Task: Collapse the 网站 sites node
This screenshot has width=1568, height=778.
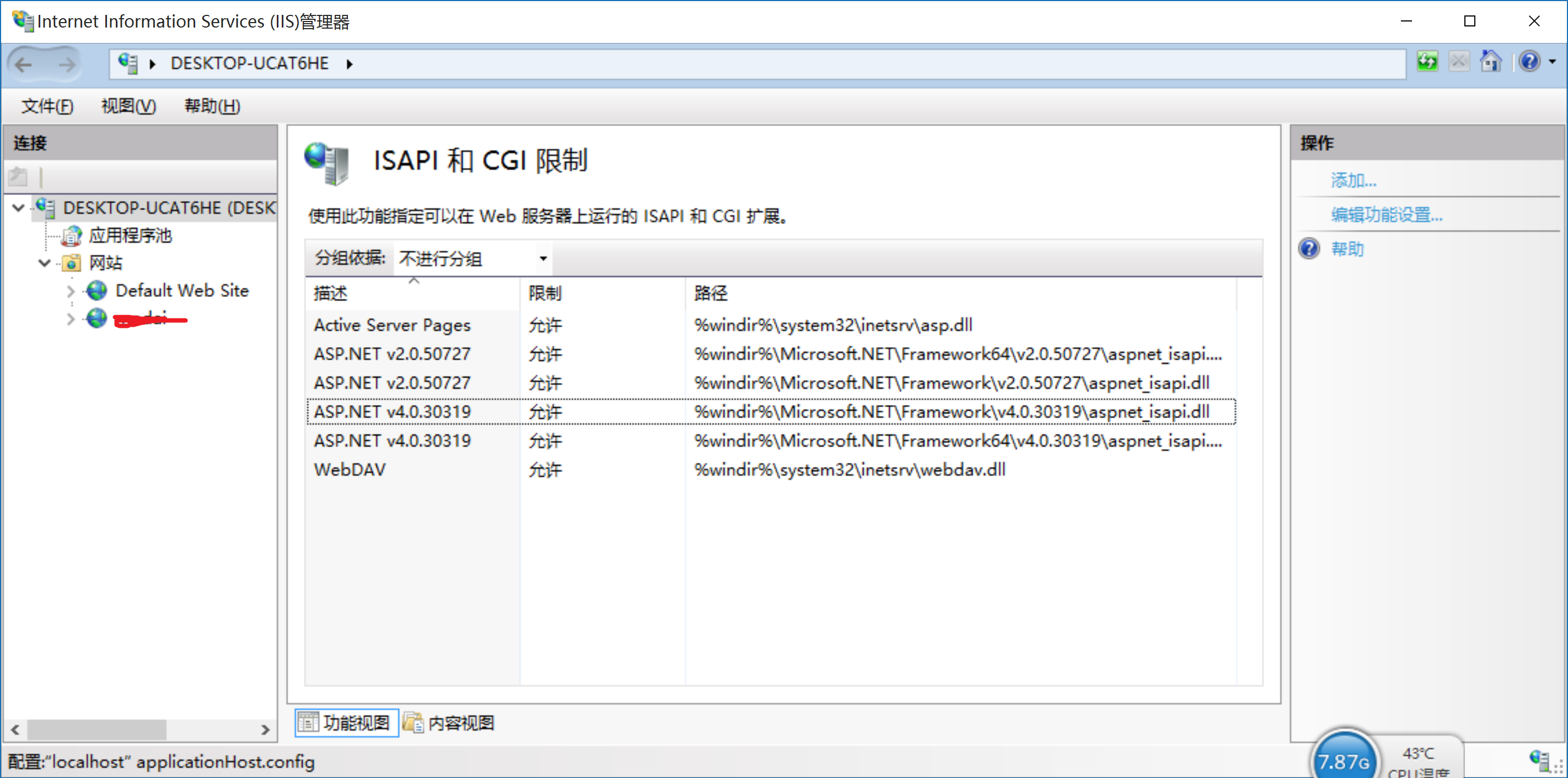Action: [45, 263]
